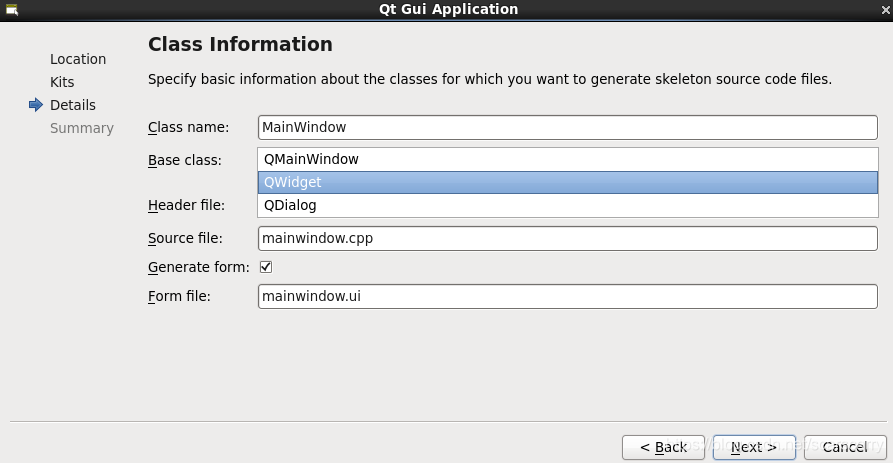This screenshot has height=463, width=893.
Task: Click the Class name label
Action: pos(189,127)
